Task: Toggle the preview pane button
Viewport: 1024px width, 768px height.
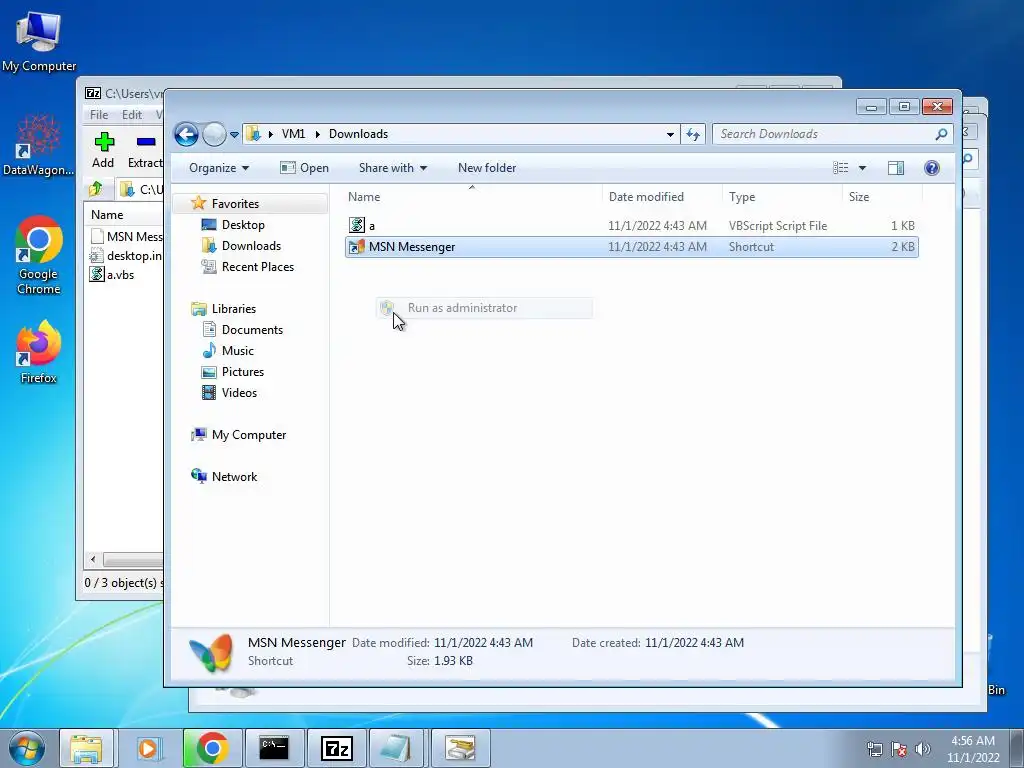Action: coord(896,168)
